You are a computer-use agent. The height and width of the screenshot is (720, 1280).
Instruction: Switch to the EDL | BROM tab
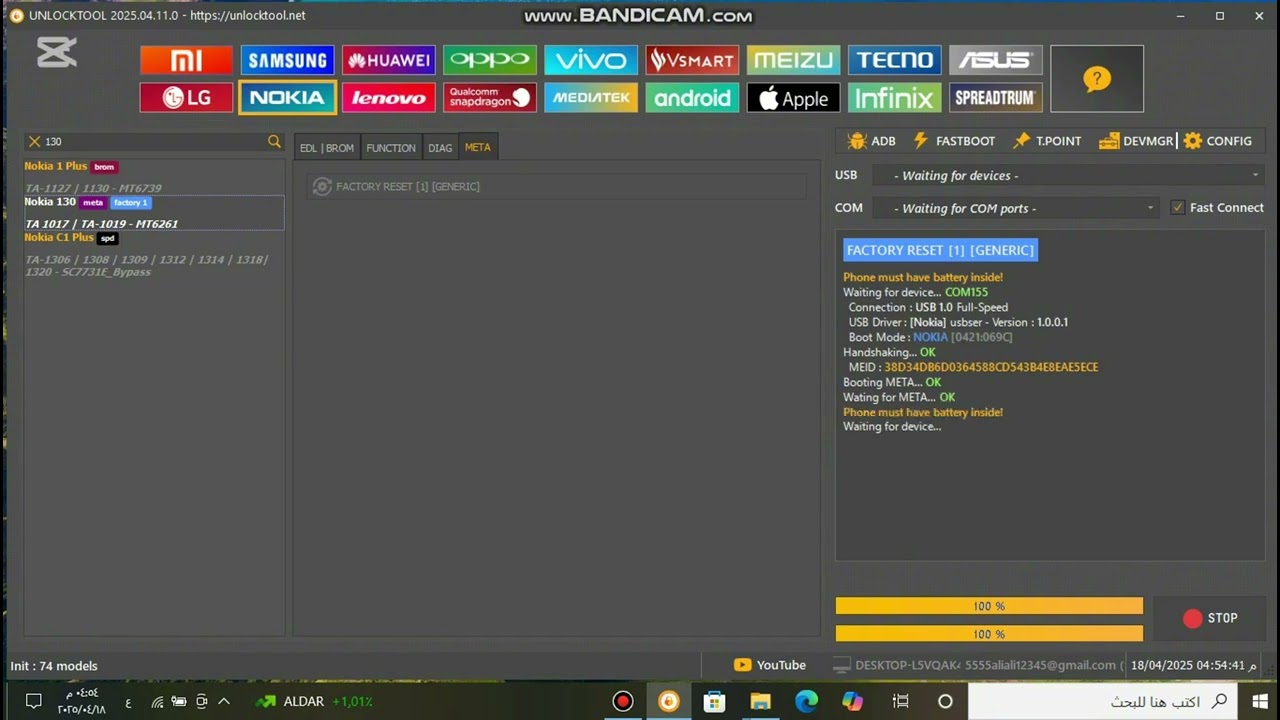327,148
